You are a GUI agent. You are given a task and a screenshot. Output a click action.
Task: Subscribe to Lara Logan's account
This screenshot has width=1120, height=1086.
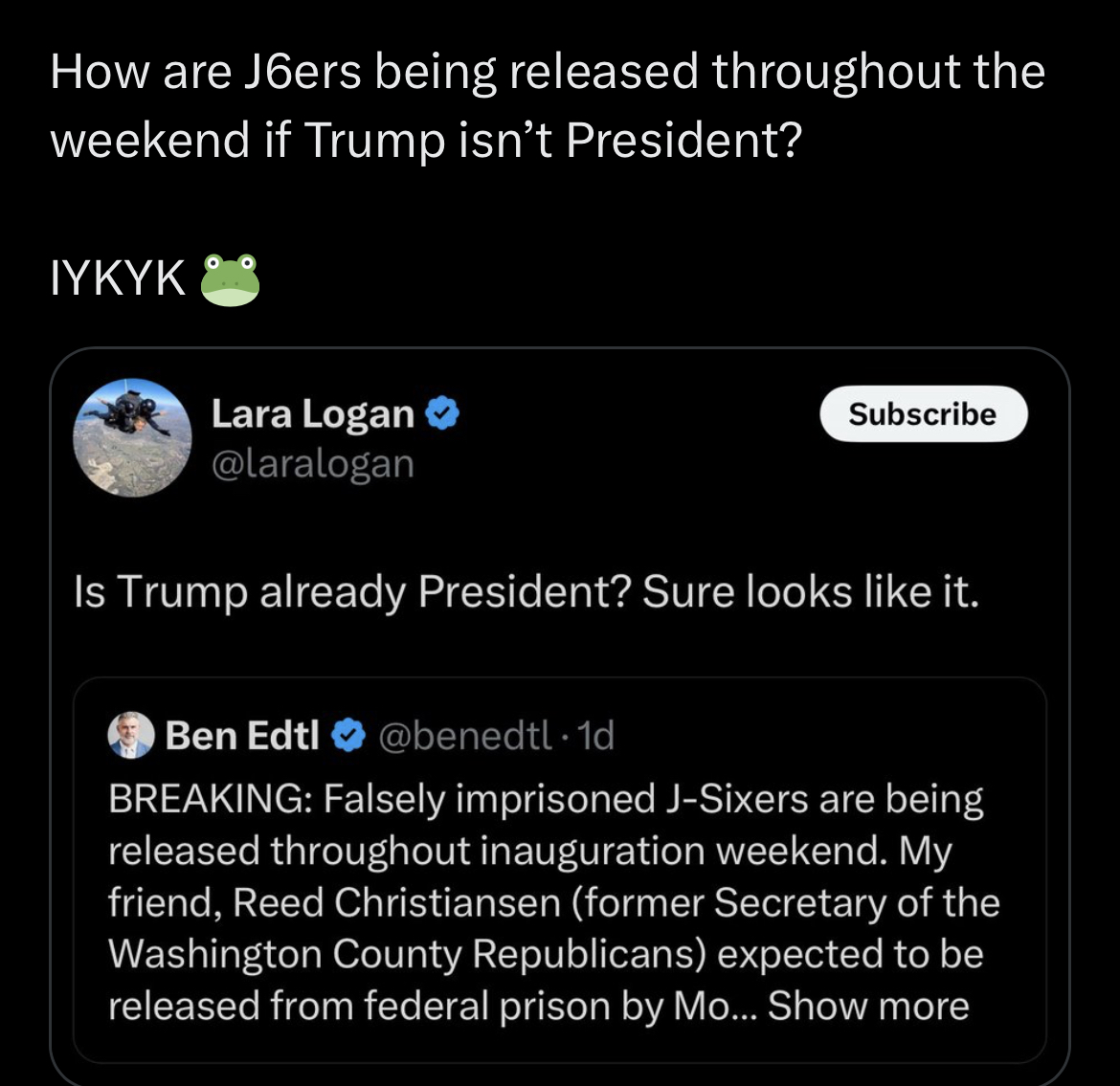click(922, 413)
